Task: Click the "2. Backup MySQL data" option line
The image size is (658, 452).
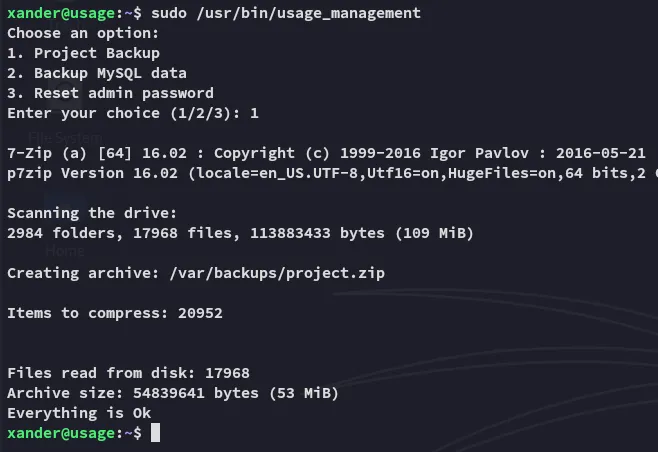Action: (96, 73)
